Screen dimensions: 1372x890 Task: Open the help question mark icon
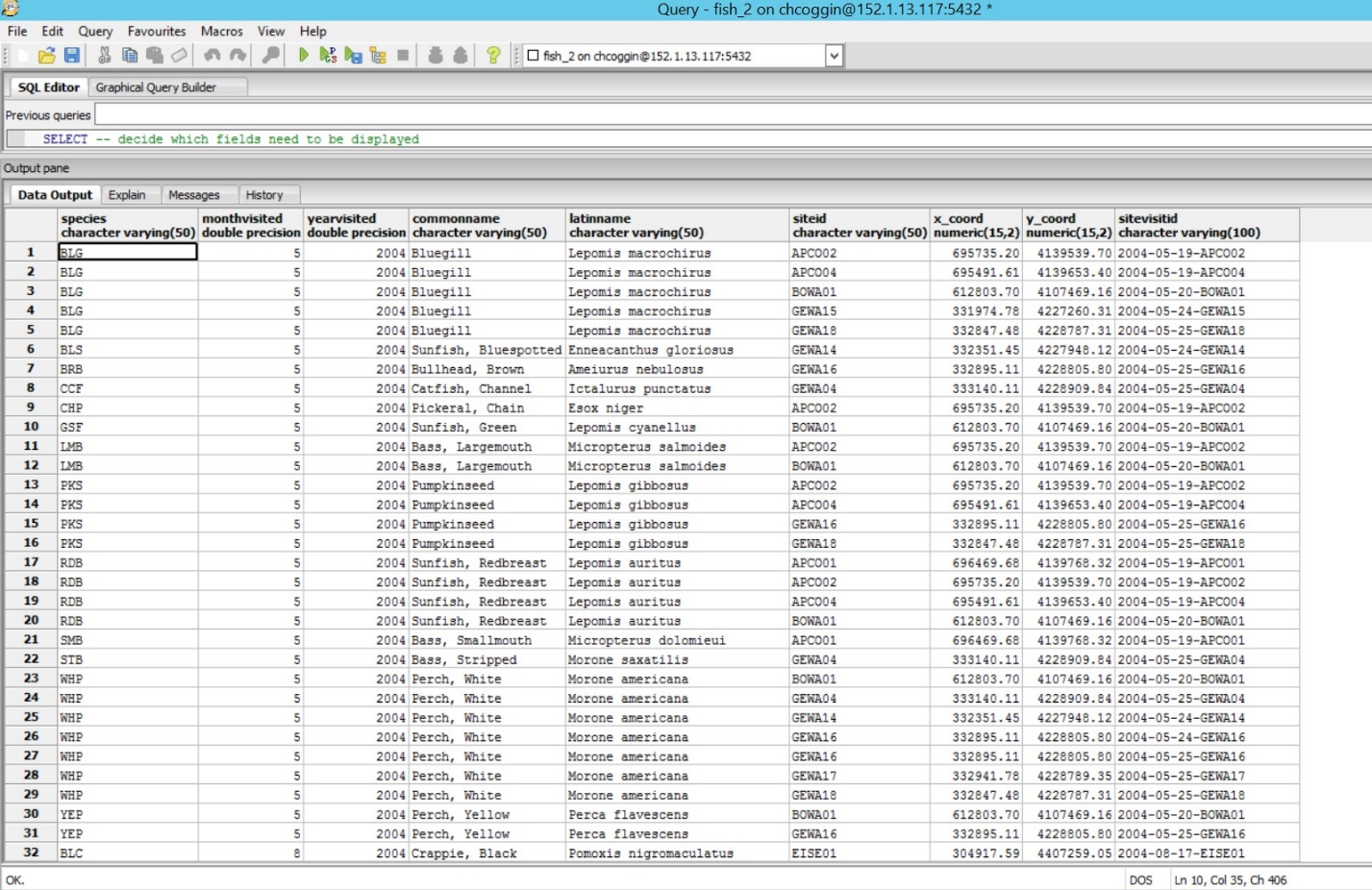pyautogui.click(x=493, y=56)
